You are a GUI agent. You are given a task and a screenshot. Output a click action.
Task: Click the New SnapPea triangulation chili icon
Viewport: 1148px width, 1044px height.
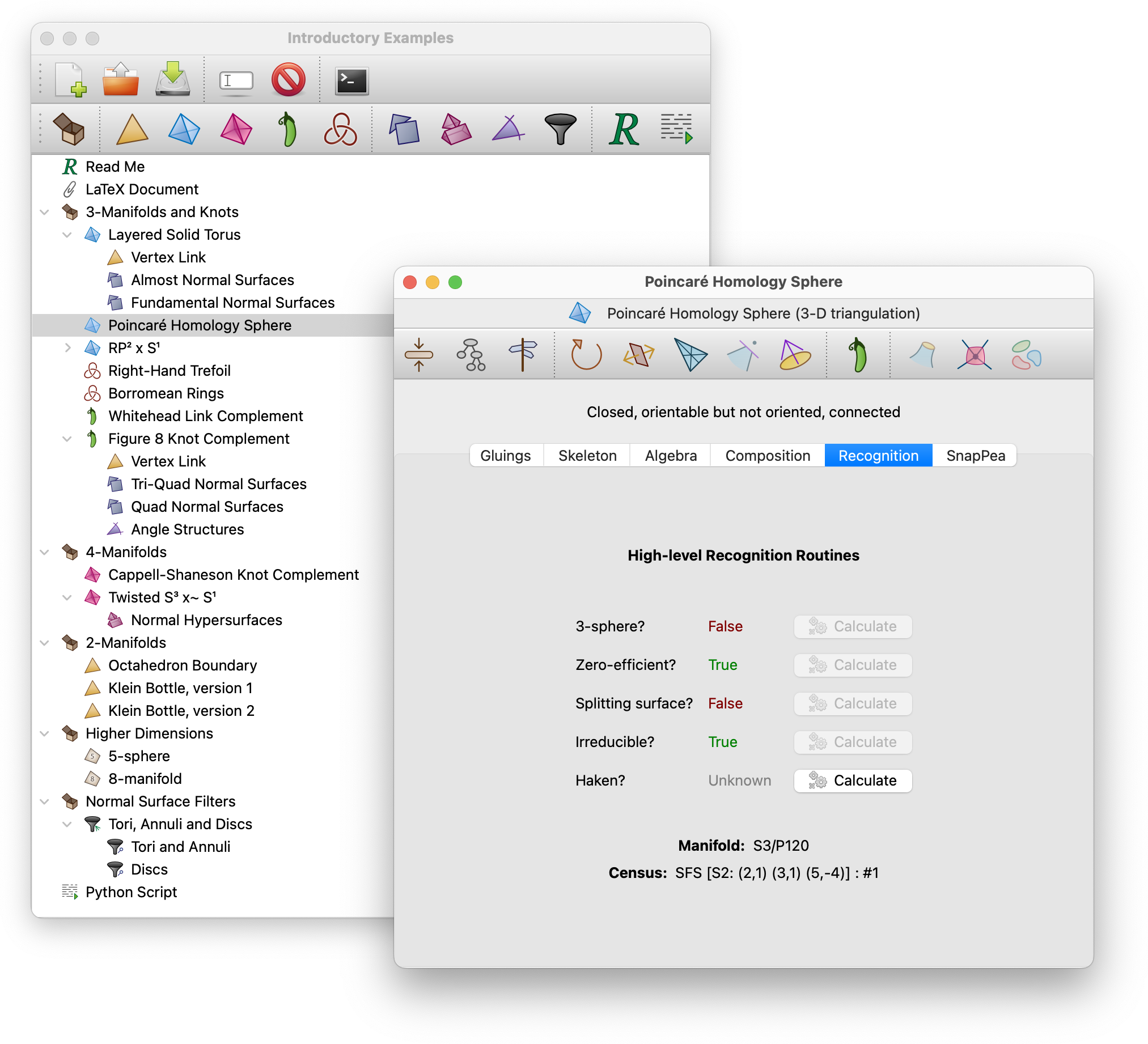[287, 129]
